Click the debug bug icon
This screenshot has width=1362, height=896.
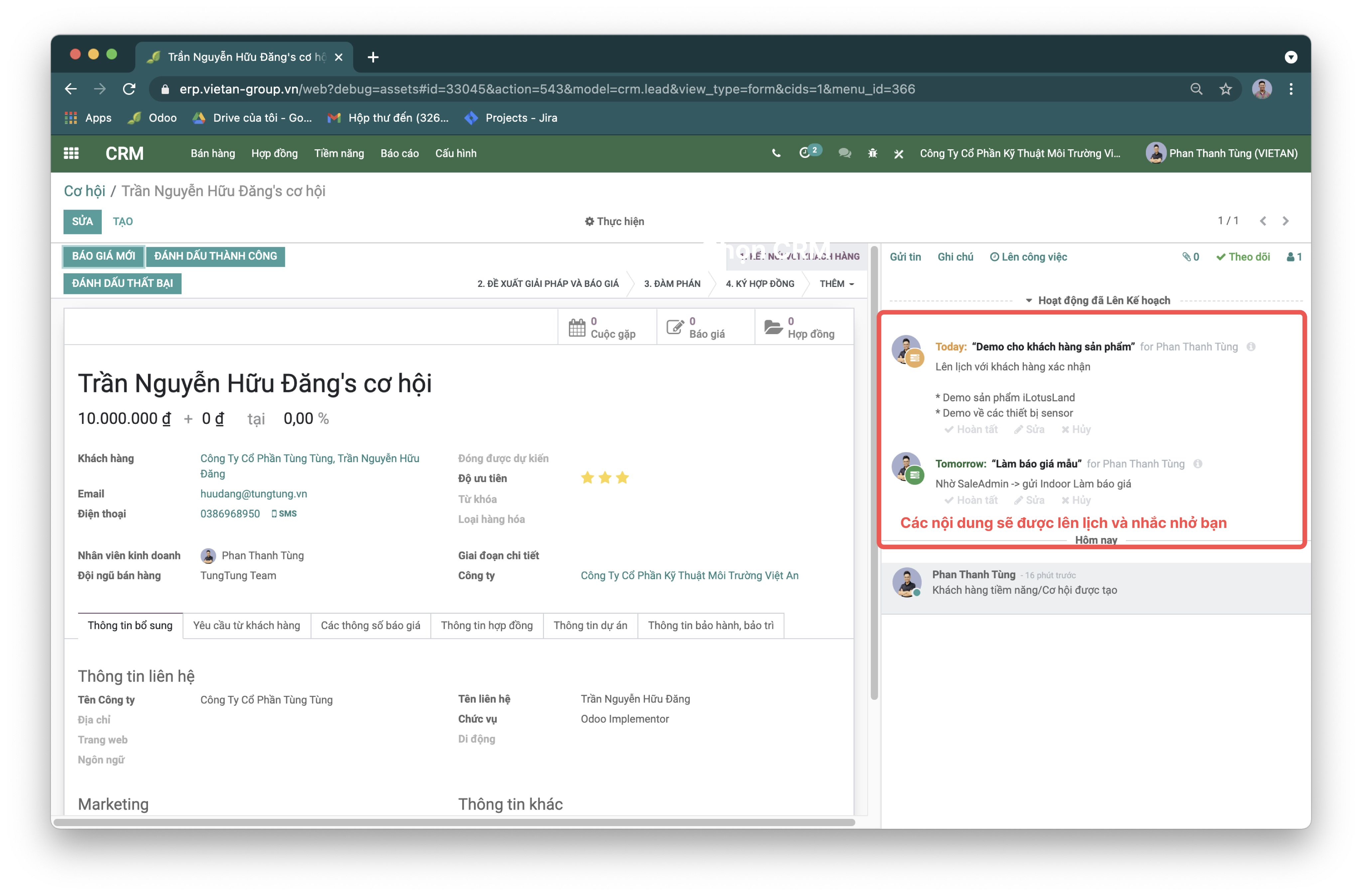872,153
